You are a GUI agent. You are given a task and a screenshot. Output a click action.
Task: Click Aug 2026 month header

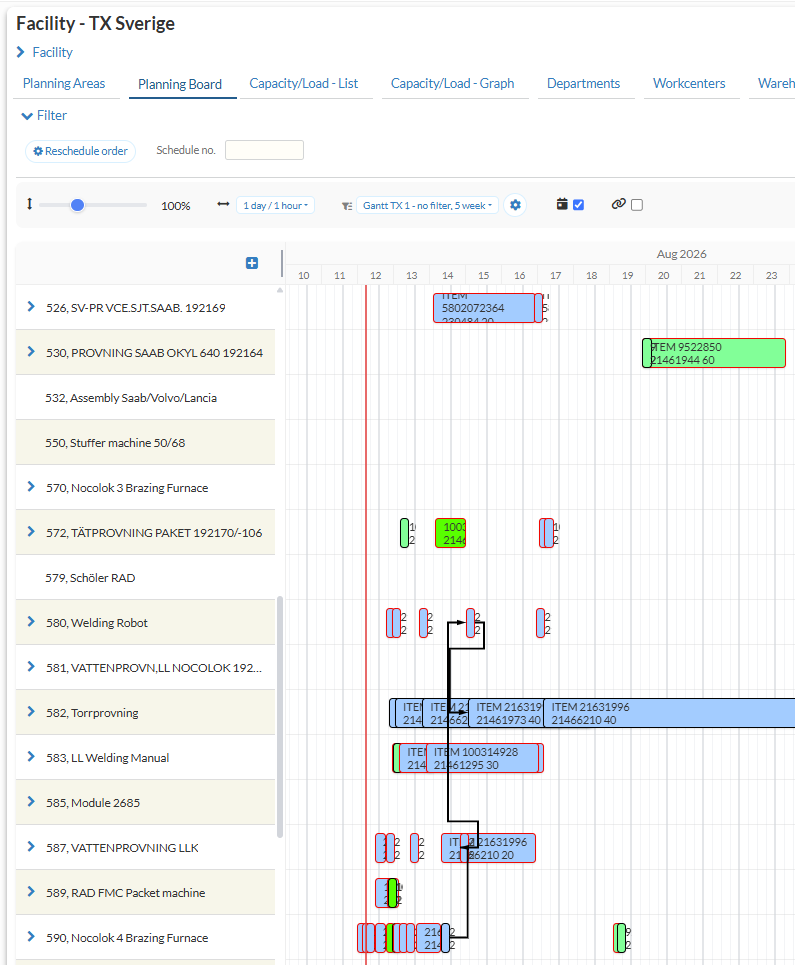coord(682,254)
